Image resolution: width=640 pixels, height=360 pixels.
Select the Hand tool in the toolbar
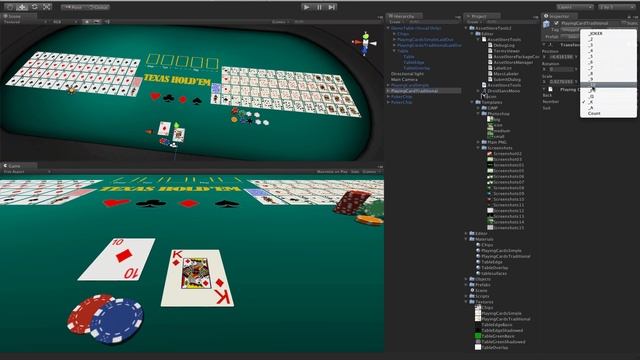tap(10, 7)
